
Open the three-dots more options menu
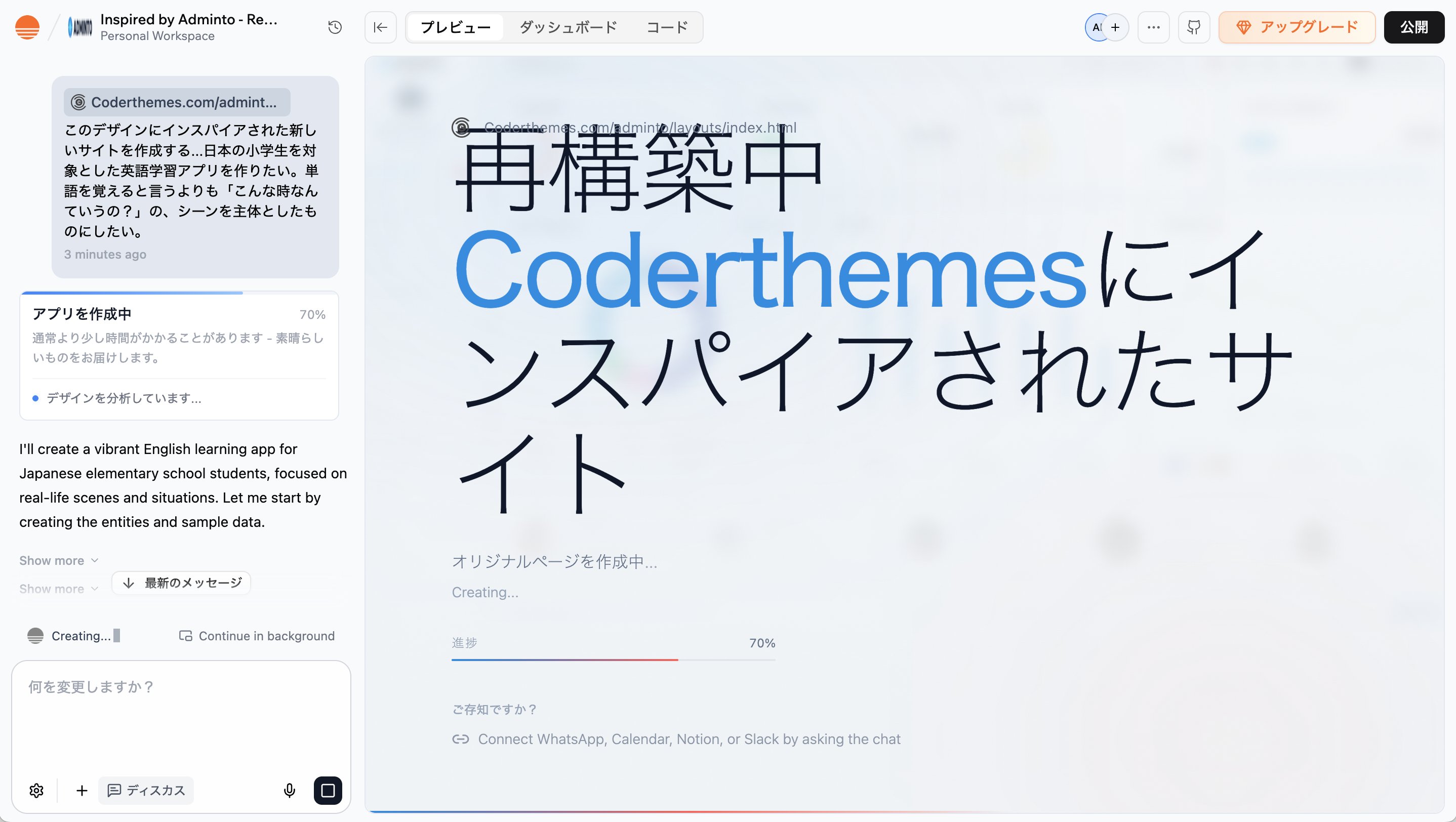1153,27
